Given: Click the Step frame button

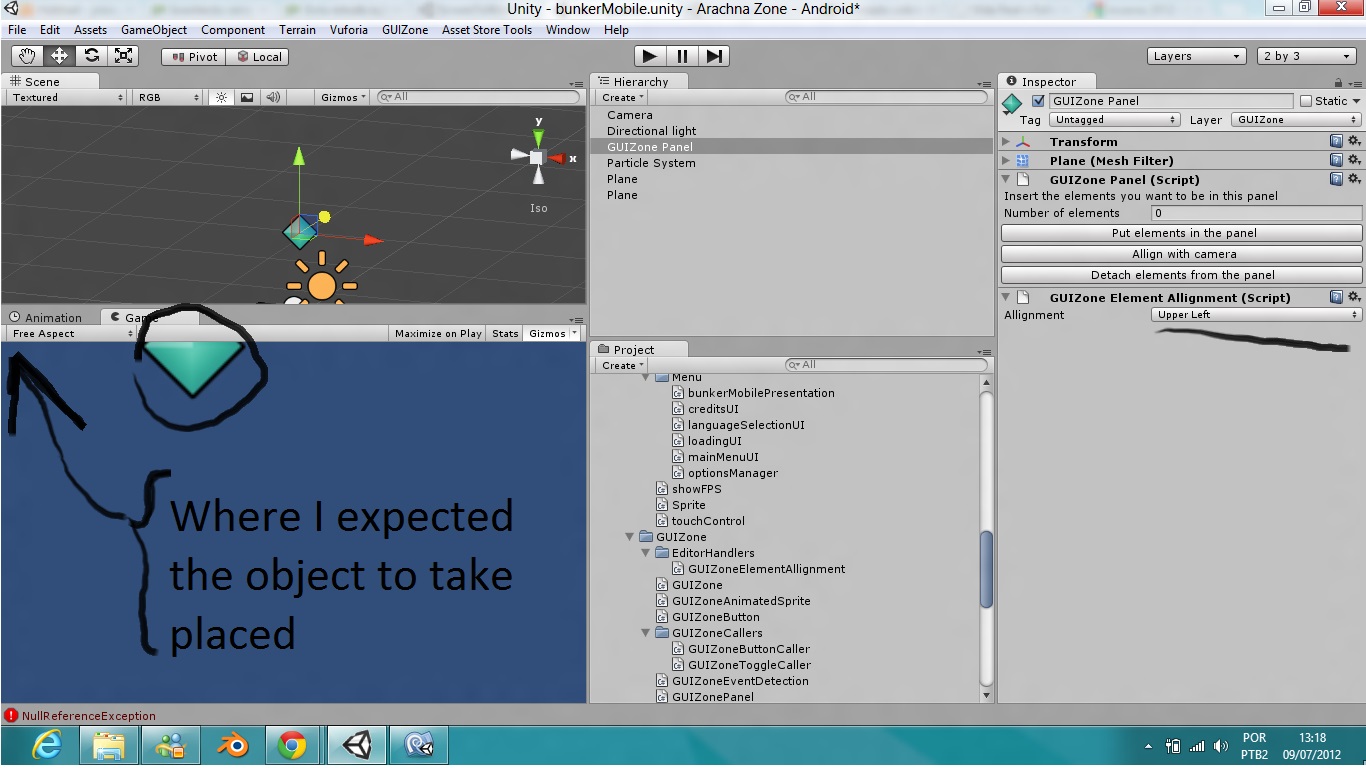Looking at the screenshot, I should tap(714, 56).
